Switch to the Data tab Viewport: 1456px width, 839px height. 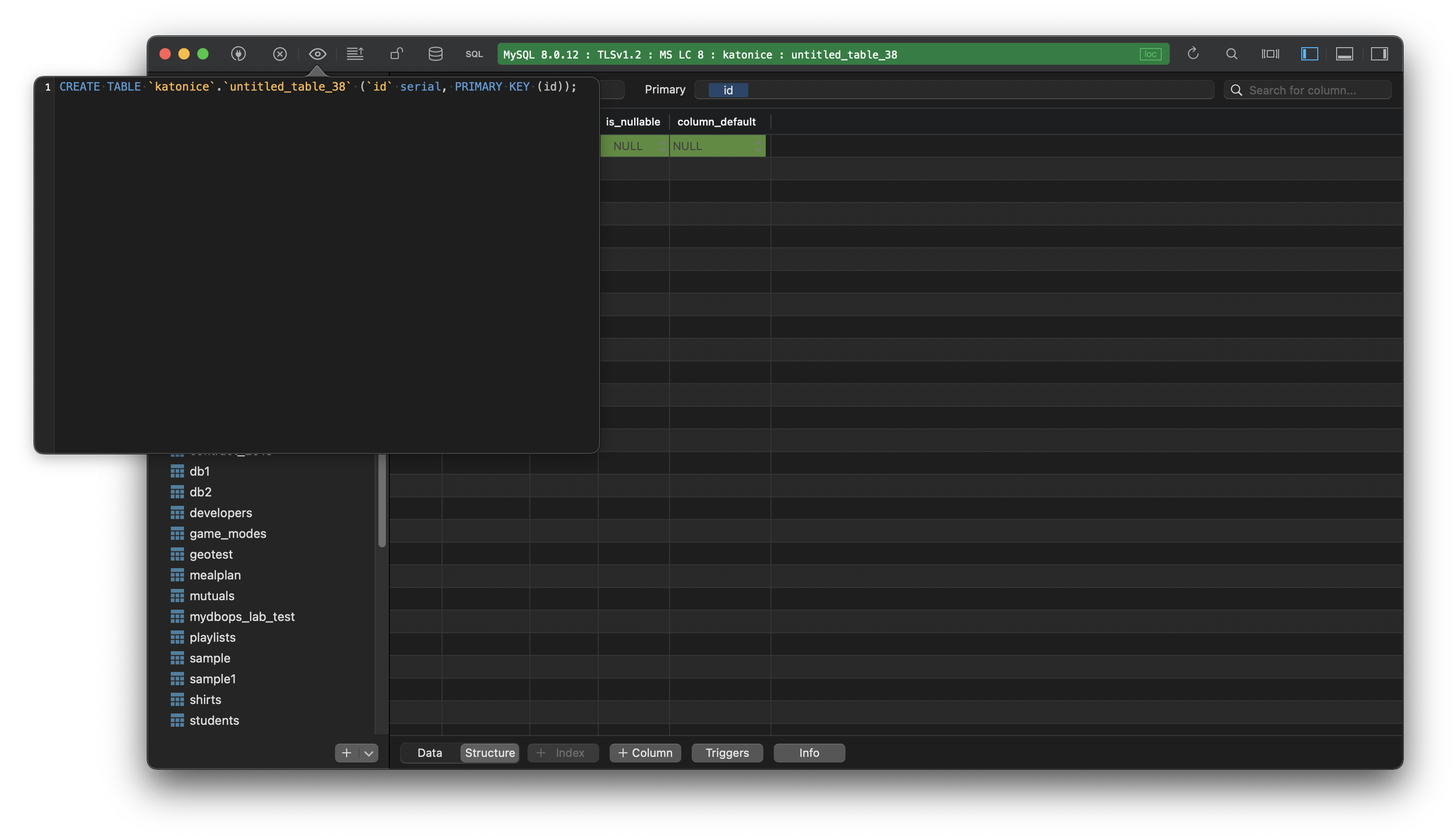coord(430,753)
